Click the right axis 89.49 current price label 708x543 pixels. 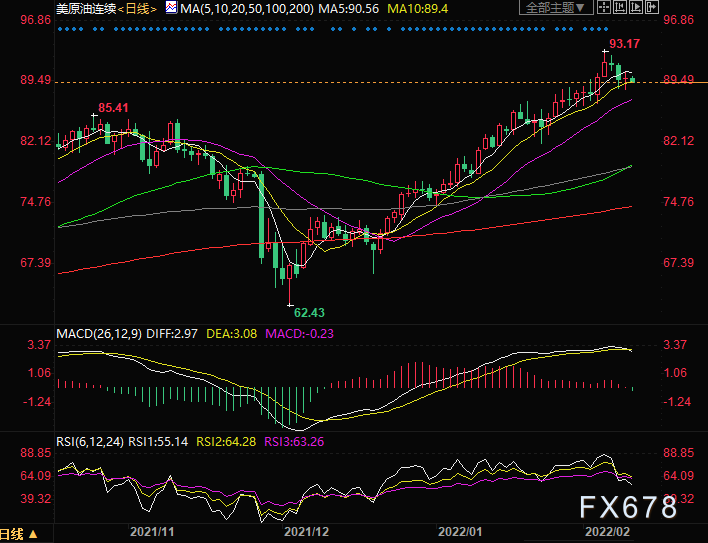coord(678,79)
